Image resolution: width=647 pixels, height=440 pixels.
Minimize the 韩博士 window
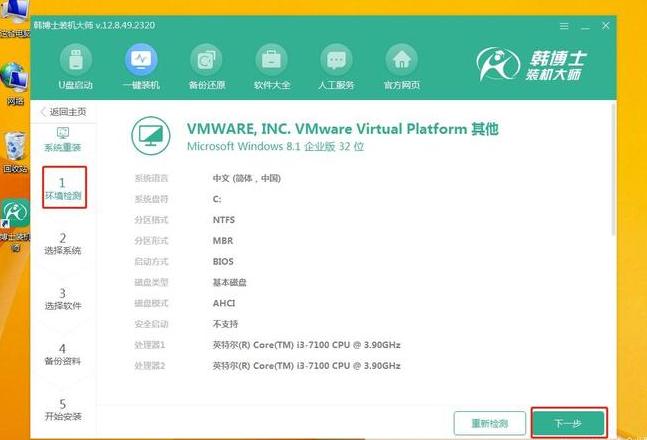[x=585, y=27]
